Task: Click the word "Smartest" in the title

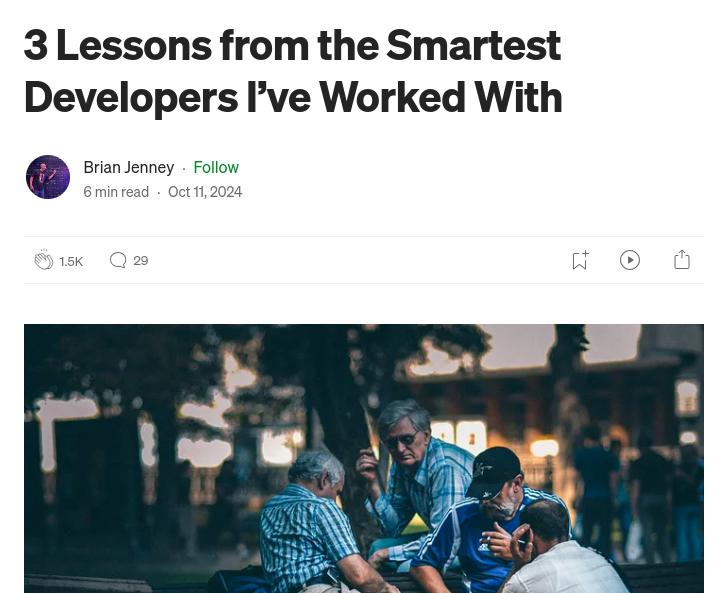Action: (x=473, y=45)
